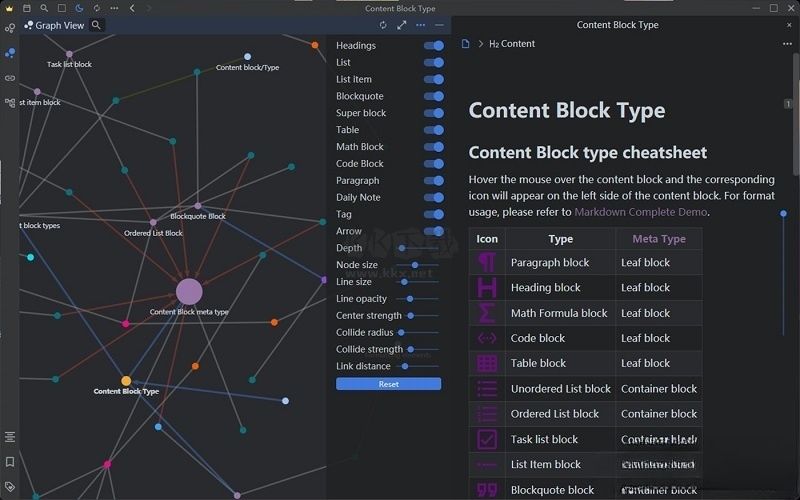Open the tags panel in the sidebar
This screenshot has width=800, height=500.
(x=10, y=486)
